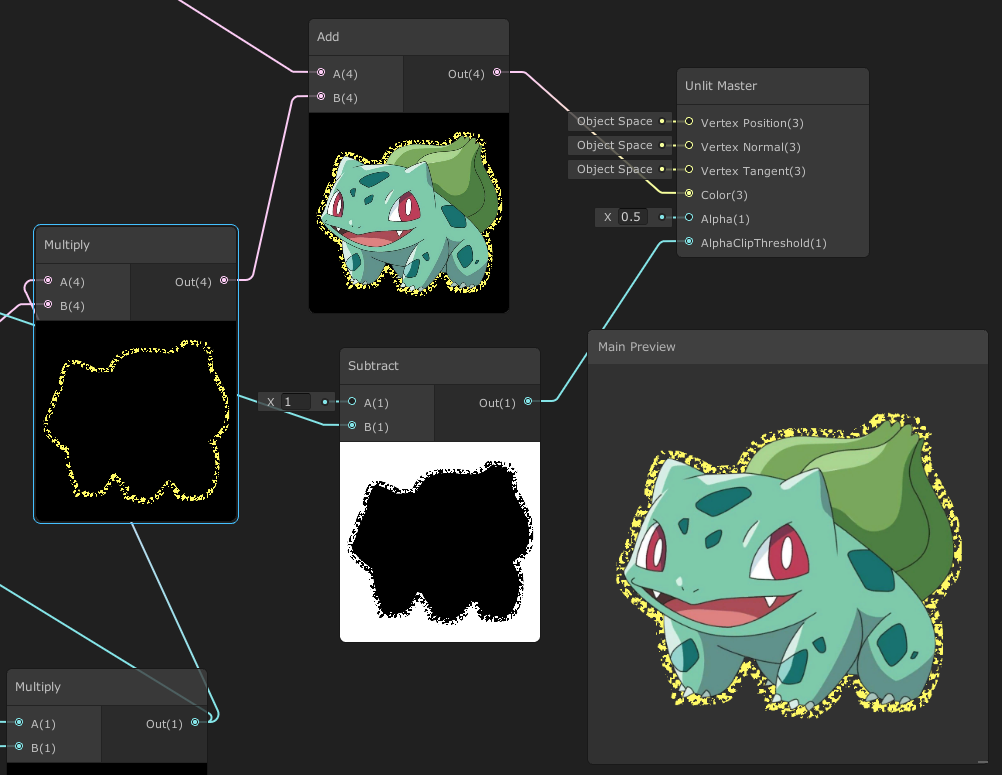
Task: Click the Color(3) label text
Action: point(724,195)
